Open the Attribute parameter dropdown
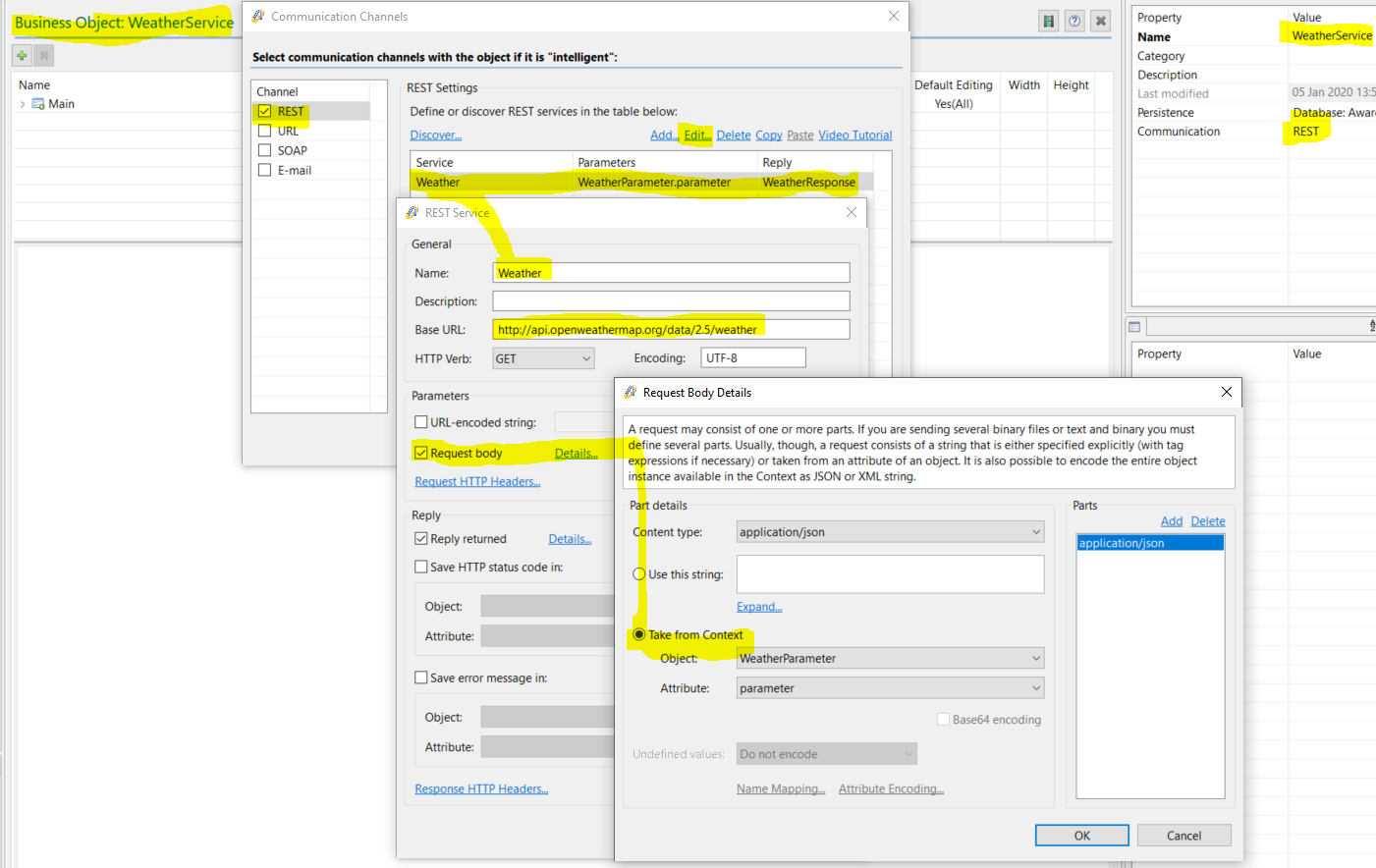This screenshot has height=868, width=1376. [x=890, y=688]
